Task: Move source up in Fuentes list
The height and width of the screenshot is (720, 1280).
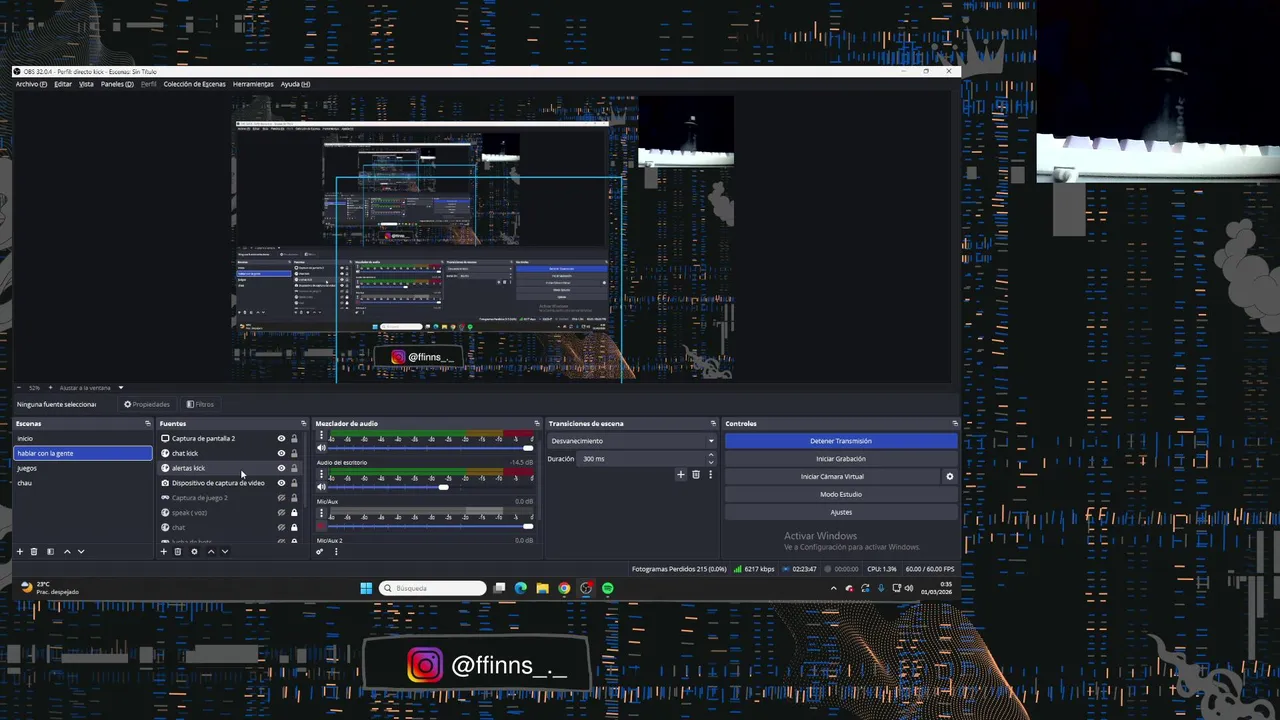Action: (211, 551)
